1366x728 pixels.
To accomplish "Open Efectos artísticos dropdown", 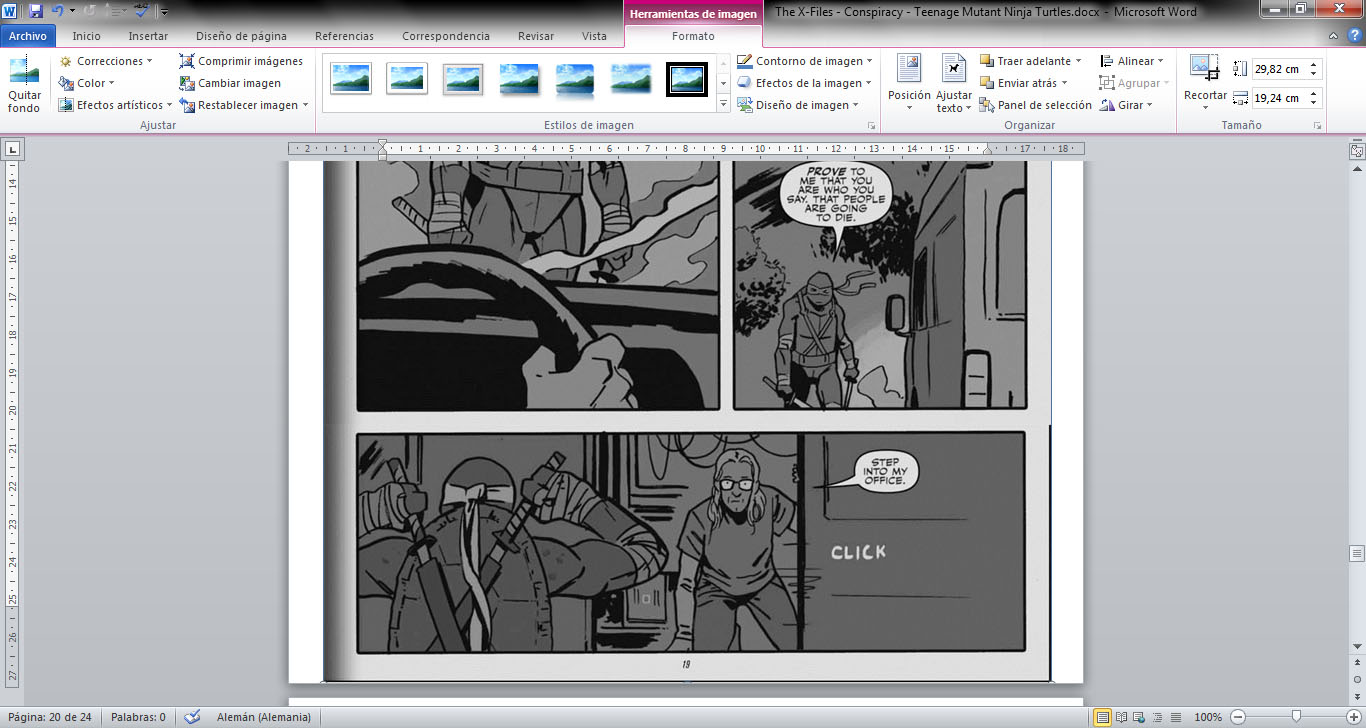I will pyautogui.click(x=115, y=105).
